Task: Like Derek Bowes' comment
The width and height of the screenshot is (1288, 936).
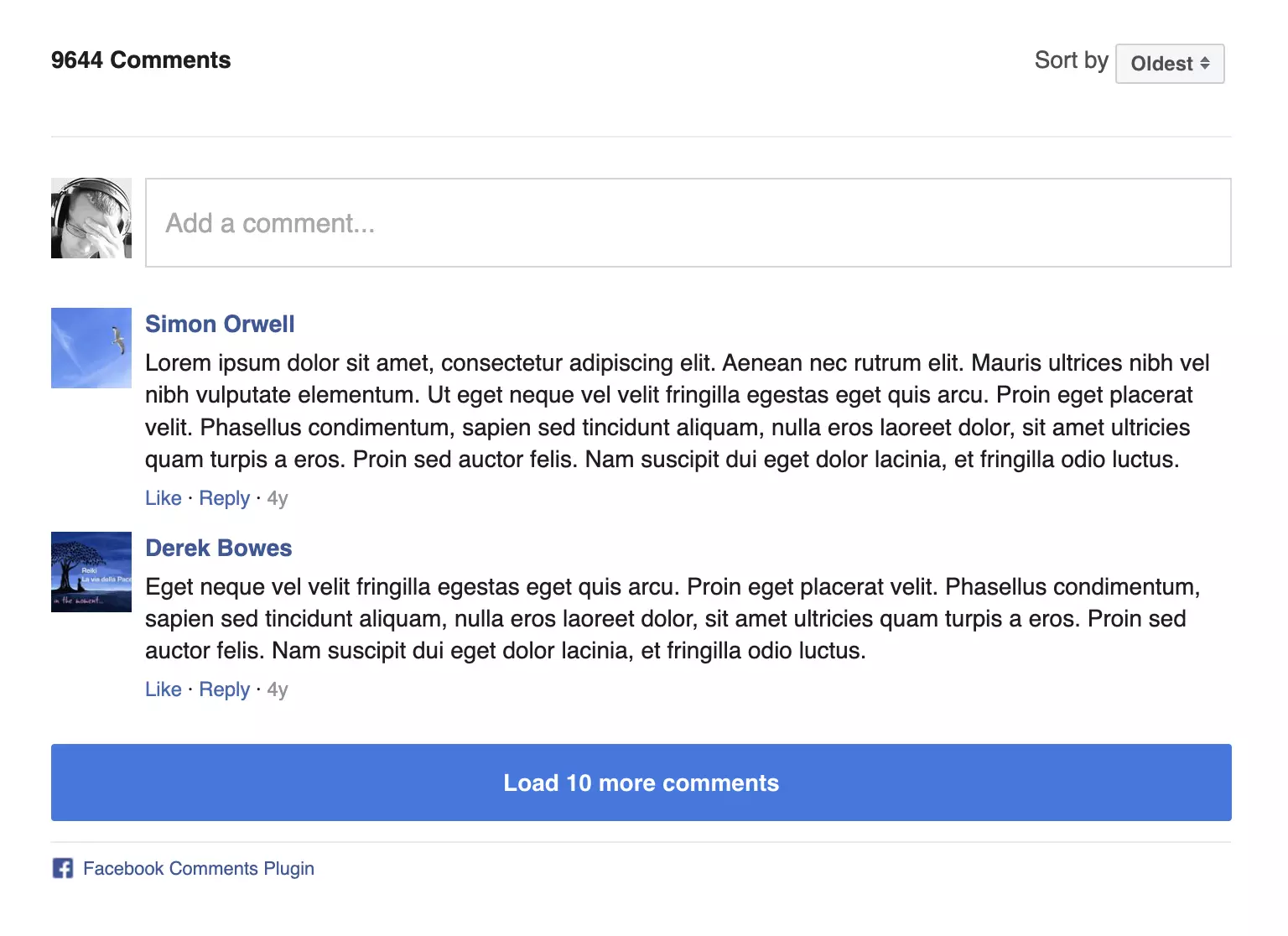Action: point(163,689)
